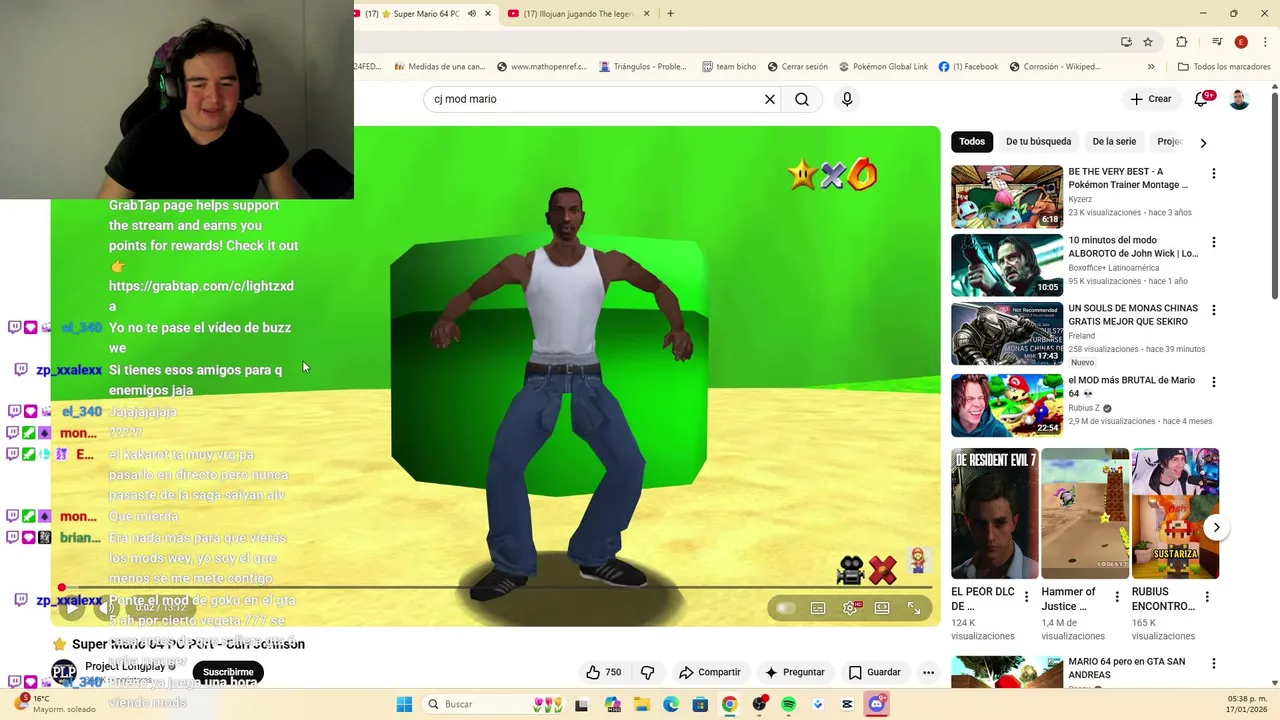Open the 'RUBIUS ENCONTRÓ...' short thumbnail

point(1175,513)
